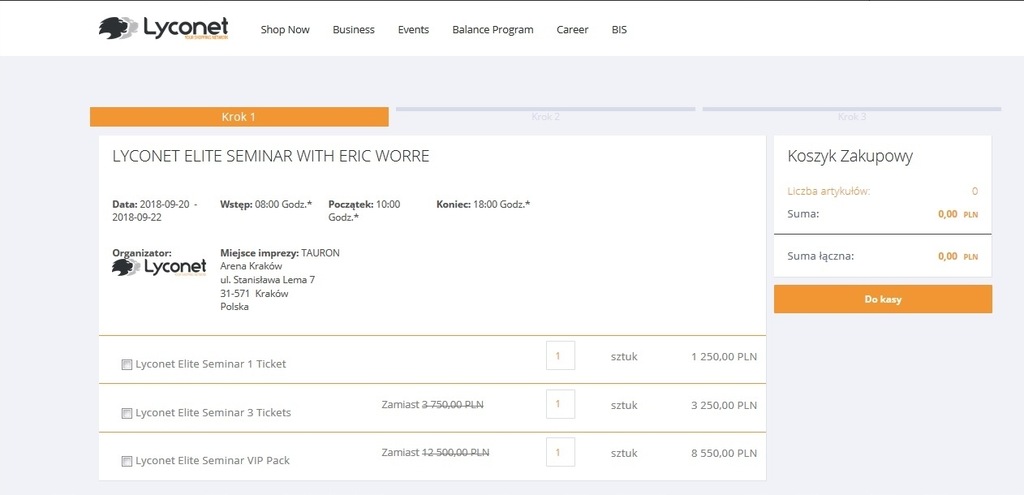The height and width of the screenshot is (495, 1024).
Task: Click the Początek 10:00 text
Action: click(x=364, y=211)
